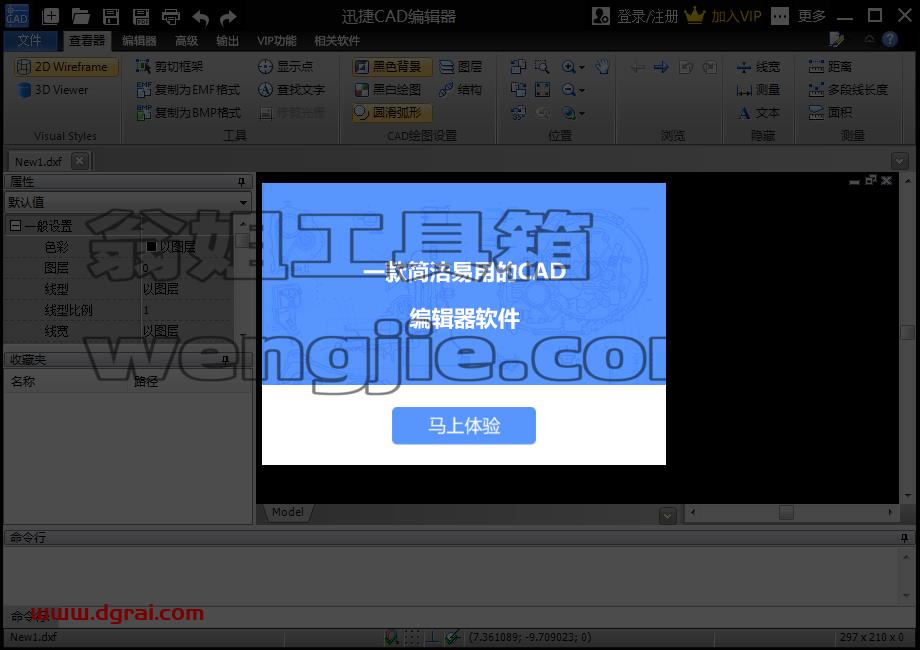This screenshot has width=920, height=650.
Task: Pin the 收藏夹 favorites panel
Action: coord(225,360)
